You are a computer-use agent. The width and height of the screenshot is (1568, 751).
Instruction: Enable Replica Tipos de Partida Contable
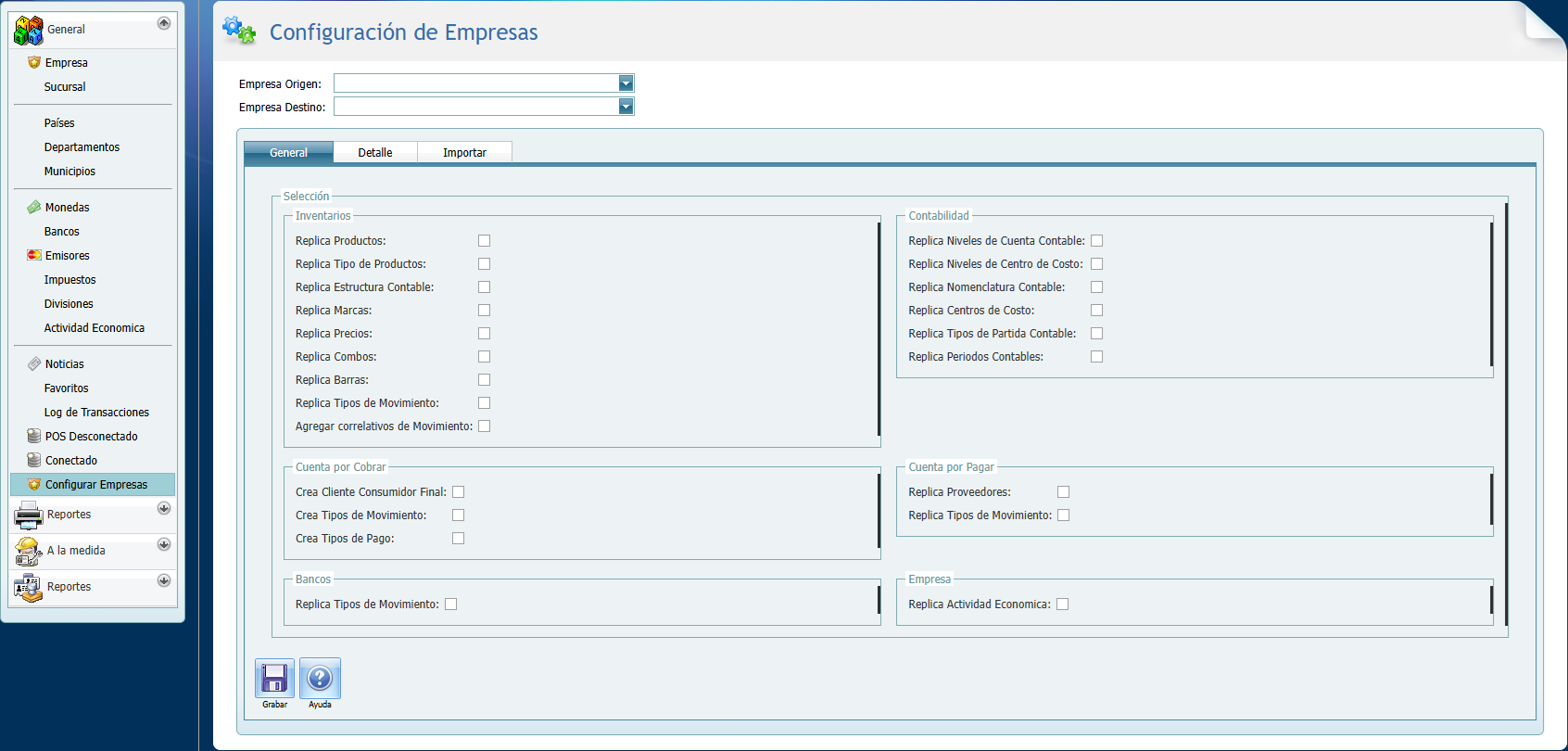point(1096,333)
